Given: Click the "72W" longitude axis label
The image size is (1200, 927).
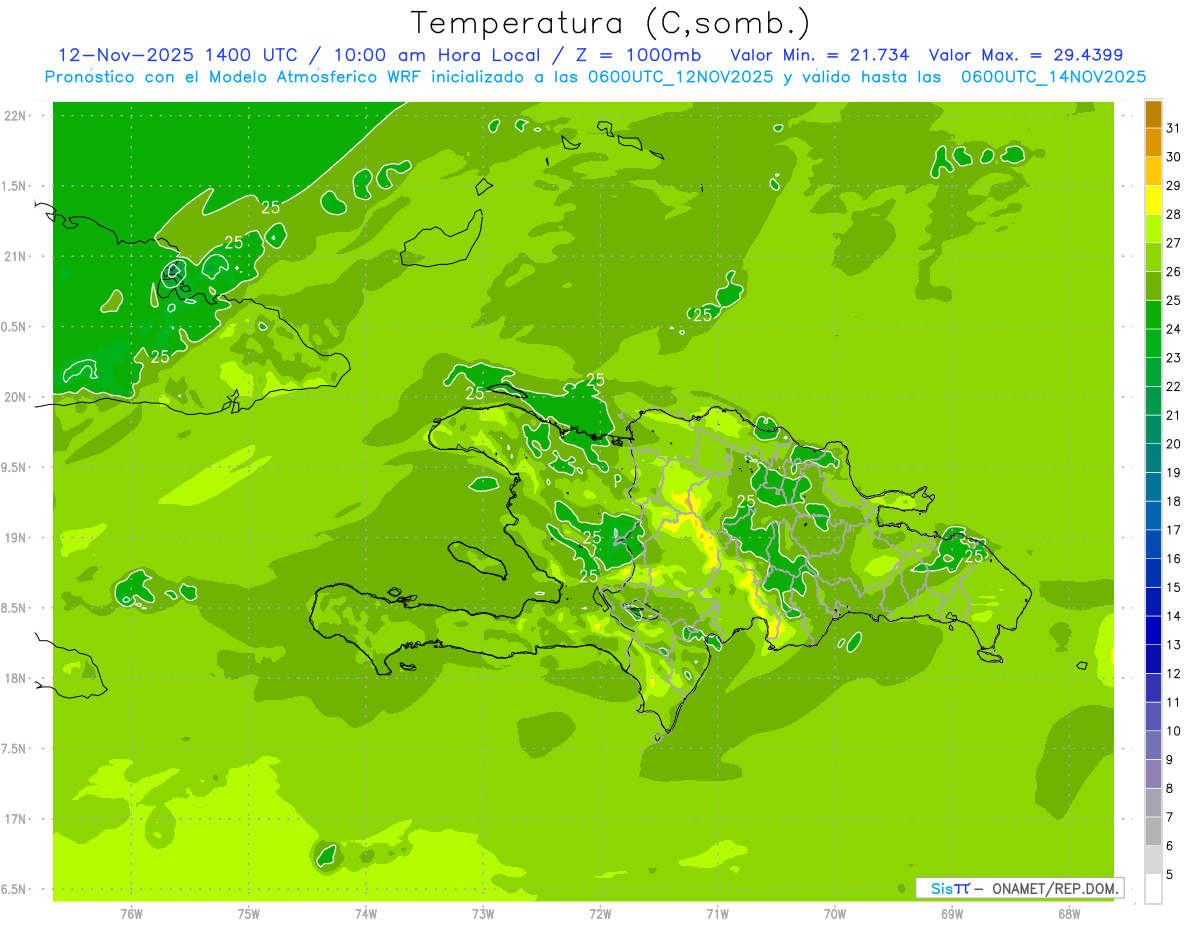Looking at the screenshot, I should click(600, 913).
